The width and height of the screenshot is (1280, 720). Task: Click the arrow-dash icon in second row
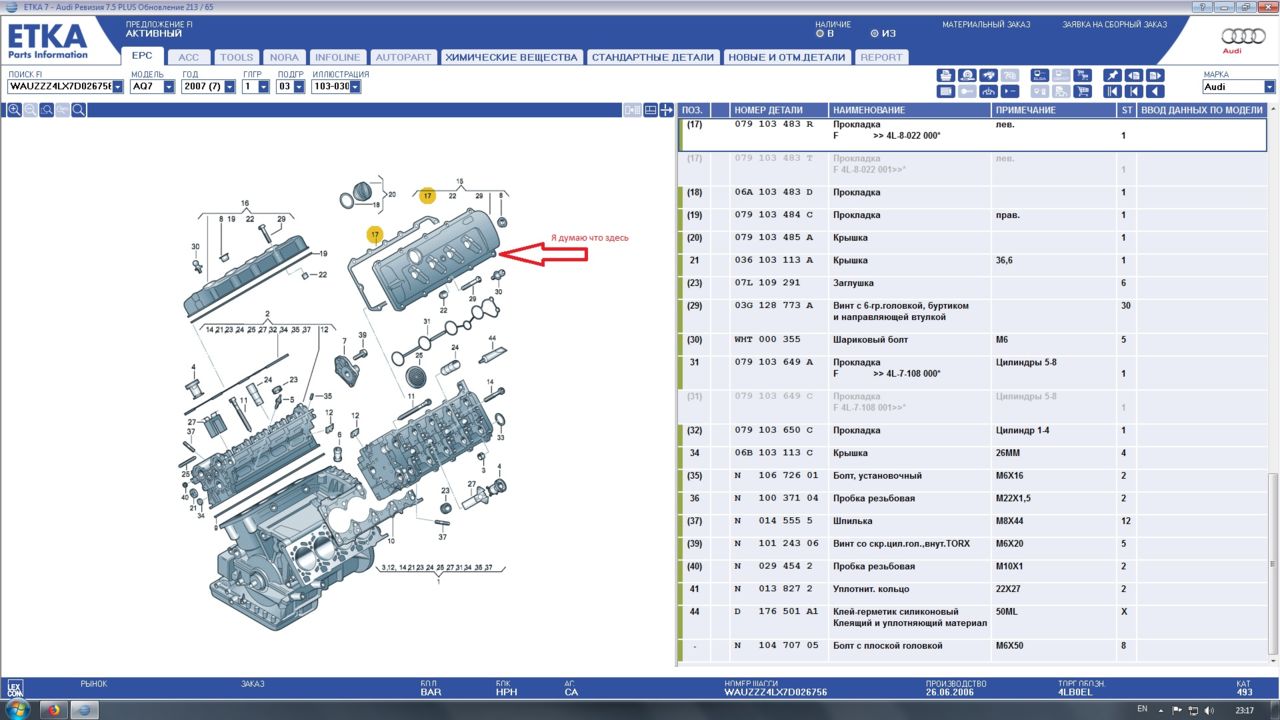coord(1010,91)
